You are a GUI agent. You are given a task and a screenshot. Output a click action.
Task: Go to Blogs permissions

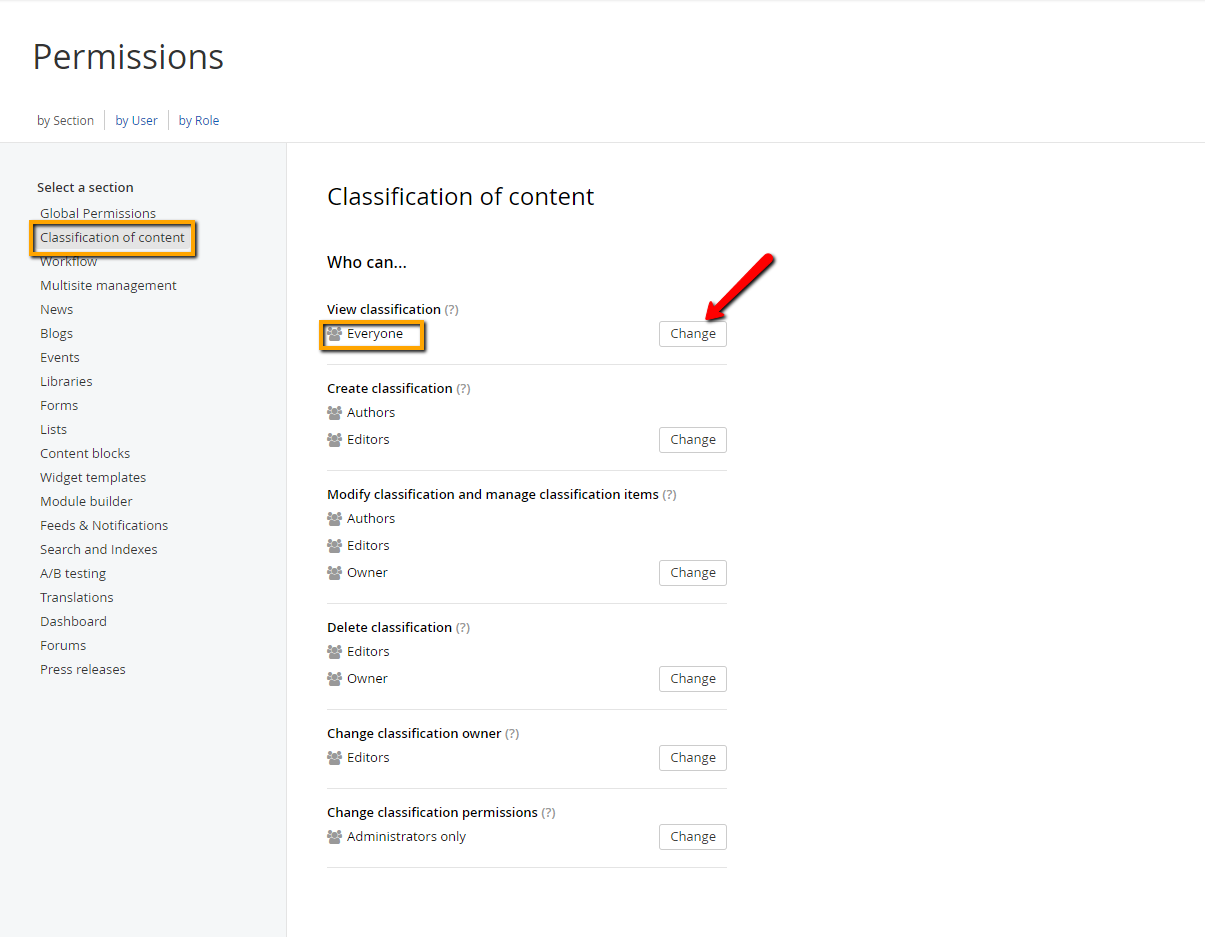[x=57, y=334]
